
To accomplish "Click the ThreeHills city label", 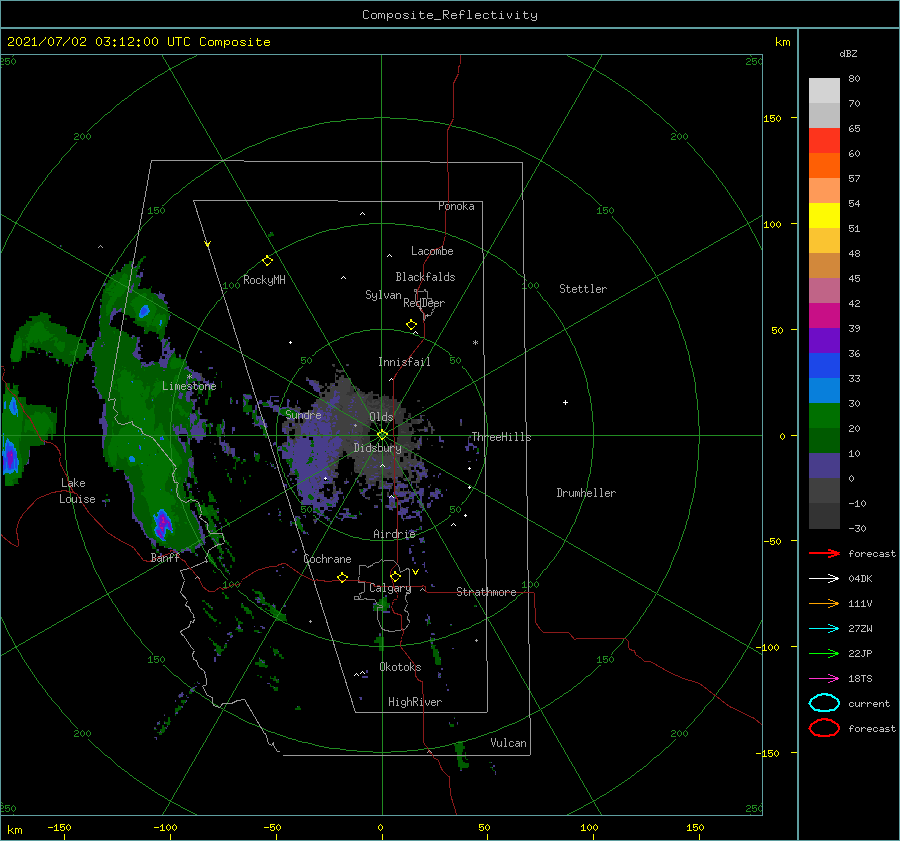I will tap(502, 437).
